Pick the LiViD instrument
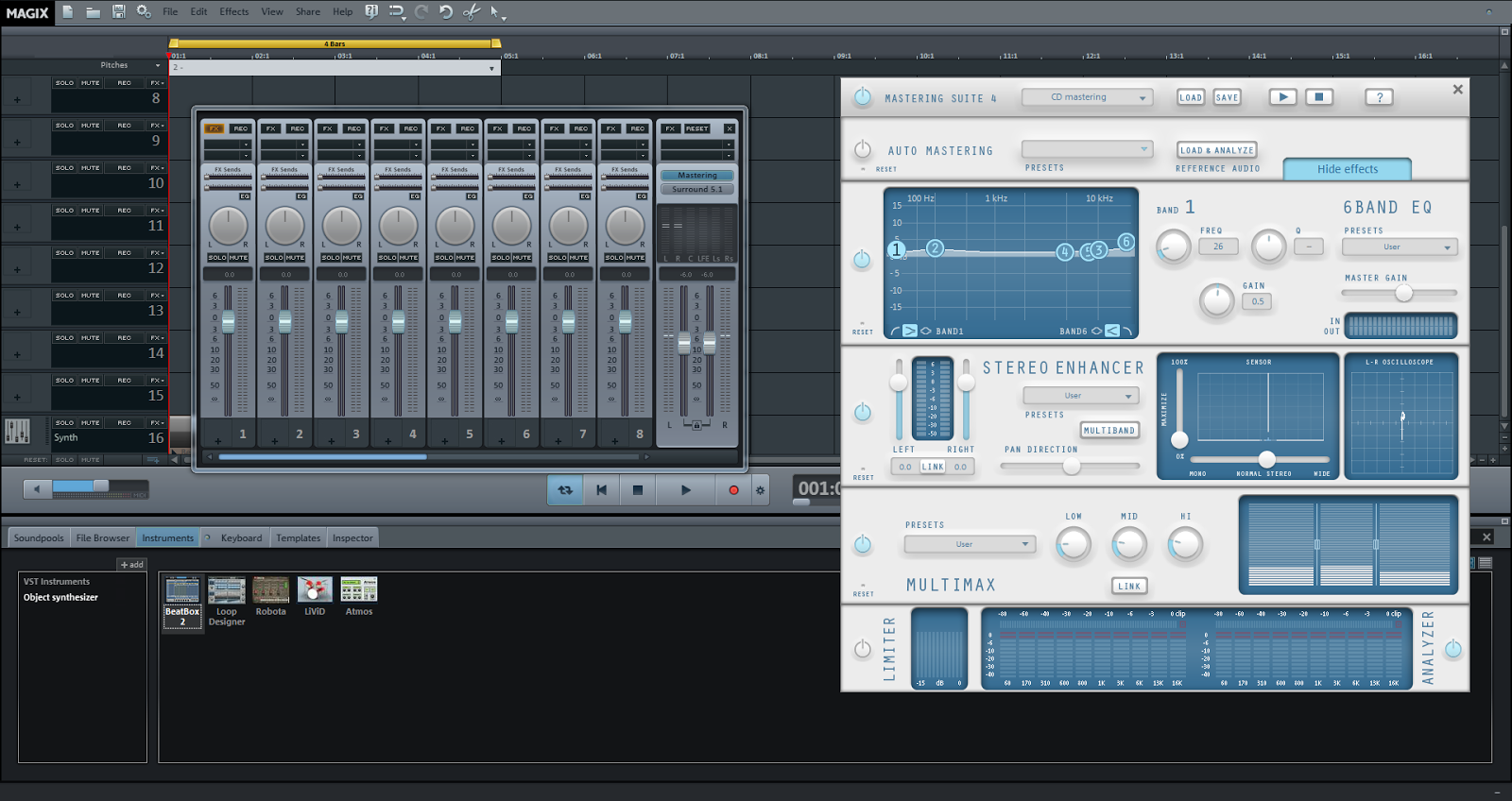 pyautogui.click(x=315, y=597)
